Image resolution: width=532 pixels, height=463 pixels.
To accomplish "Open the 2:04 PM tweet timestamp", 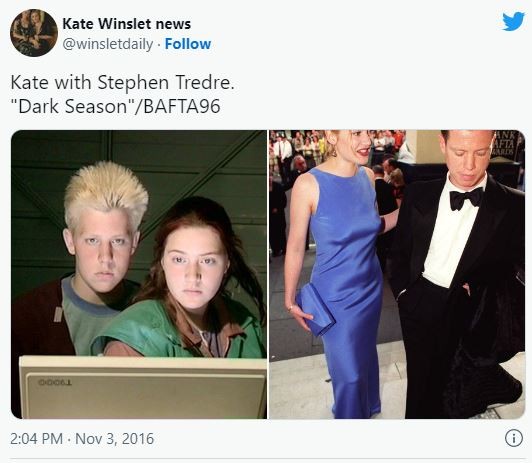I will tap(36, 438).
